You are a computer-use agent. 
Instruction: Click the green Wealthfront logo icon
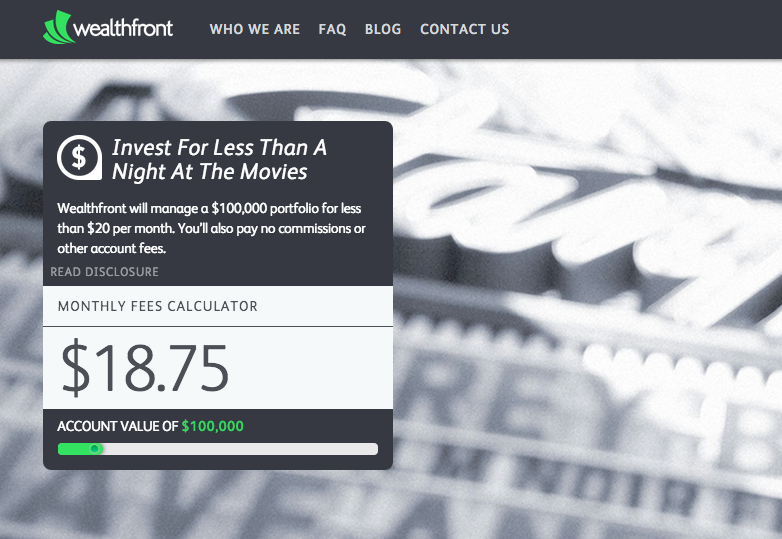(x=59, y=27)
